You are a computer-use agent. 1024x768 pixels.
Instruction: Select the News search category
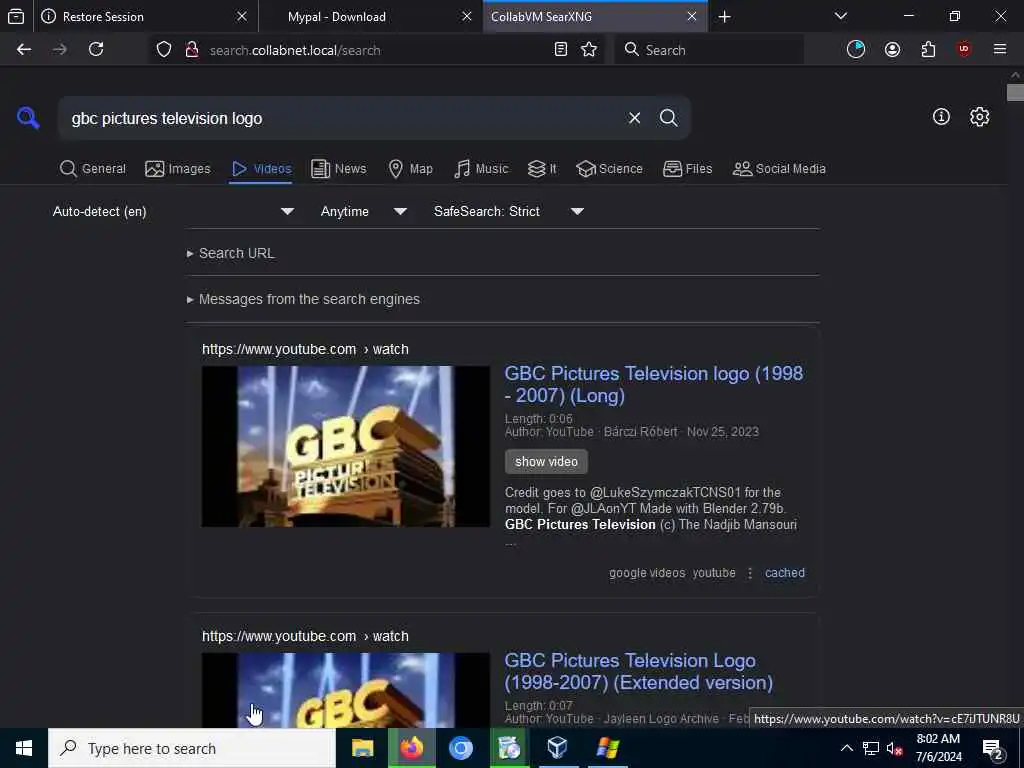pos(338,169)
